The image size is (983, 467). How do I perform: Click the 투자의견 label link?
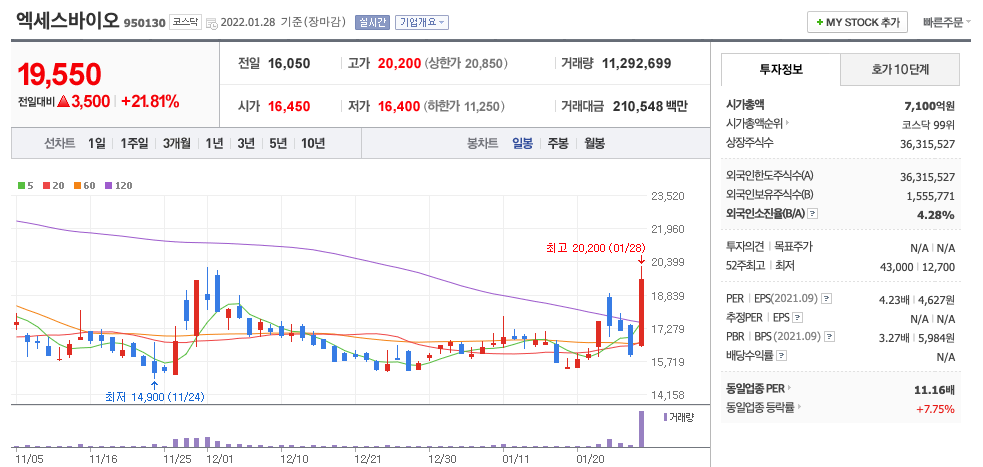click(x=745, y=247)
